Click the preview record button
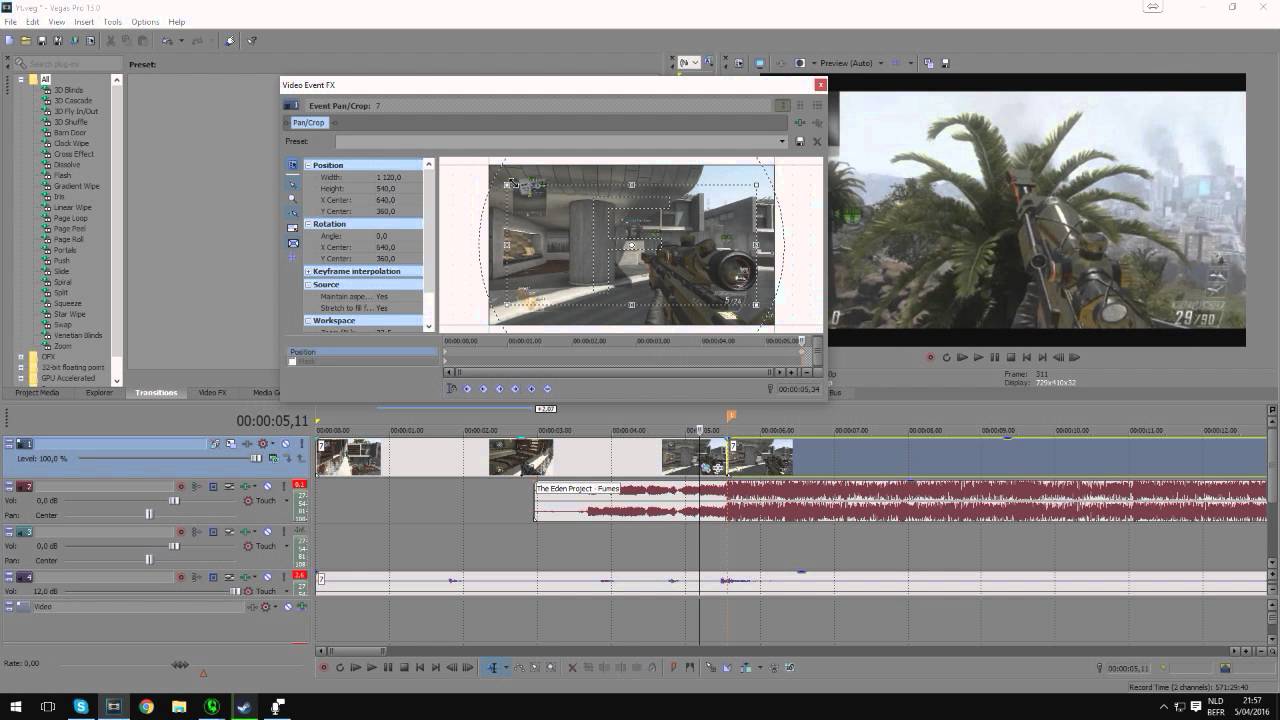The image size is (1280, 720). 930,357
